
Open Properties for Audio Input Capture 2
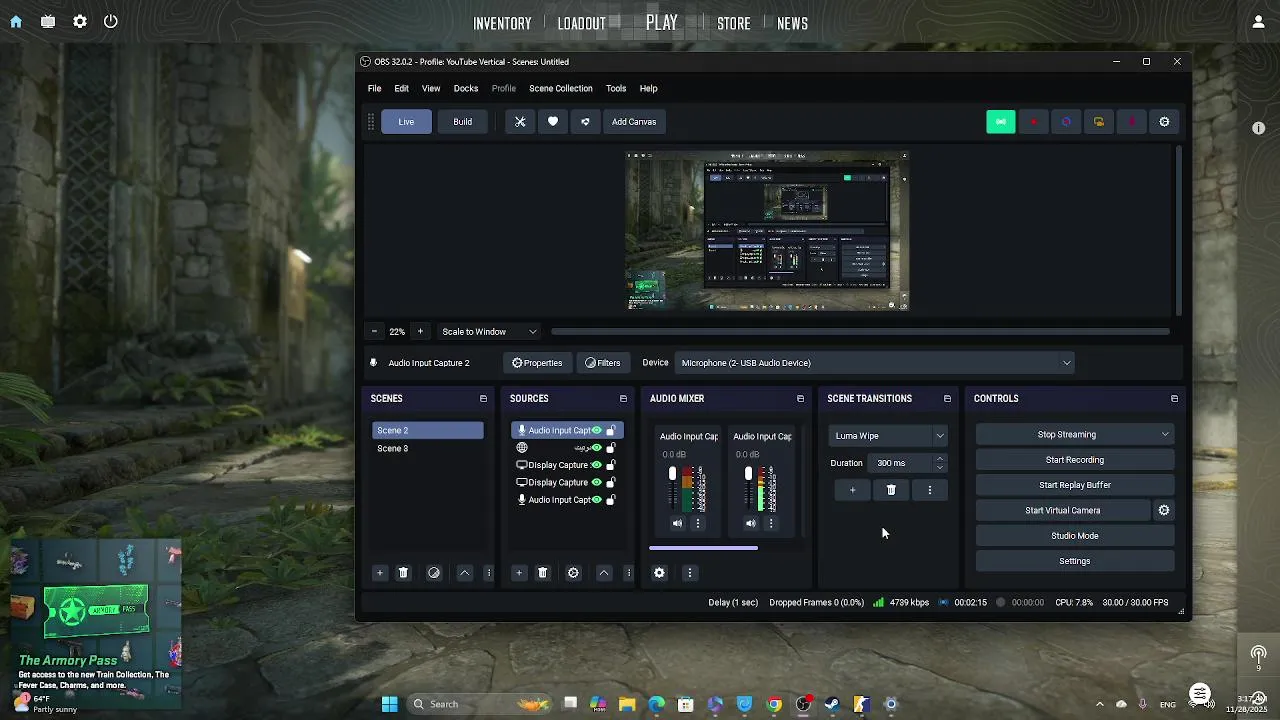[x=537, y=363]
